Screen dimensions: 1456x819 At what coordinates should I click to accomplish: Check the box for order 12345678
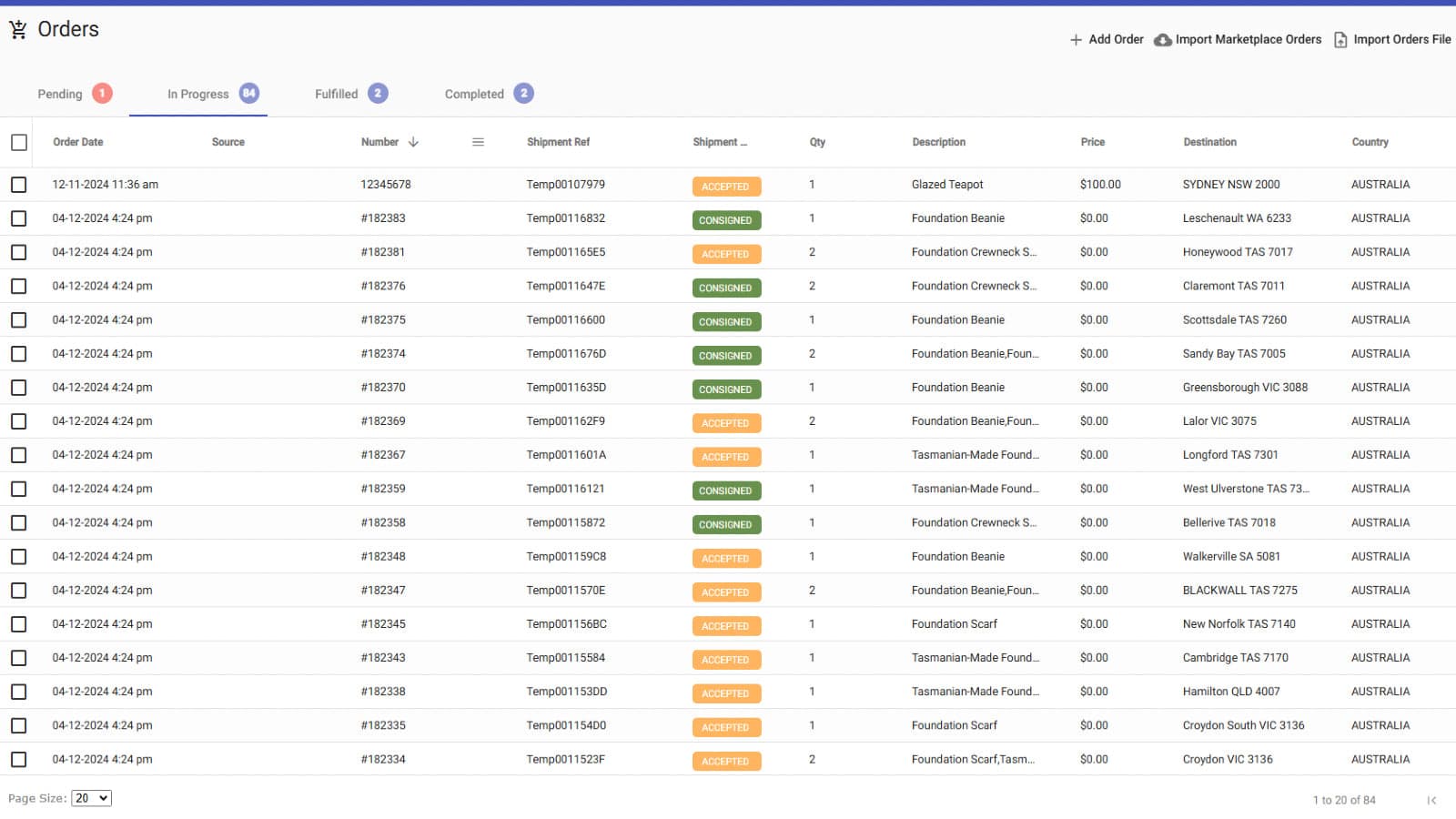coord(19,185)
